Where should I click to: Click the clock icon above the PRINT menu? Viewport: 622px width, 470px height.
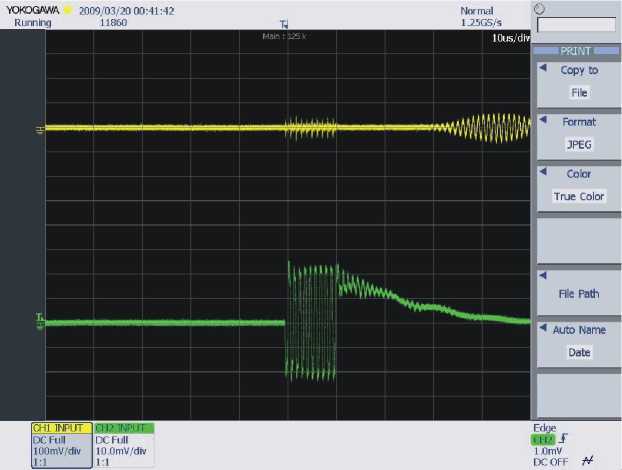pyautogui.click(x=541, y=9)
